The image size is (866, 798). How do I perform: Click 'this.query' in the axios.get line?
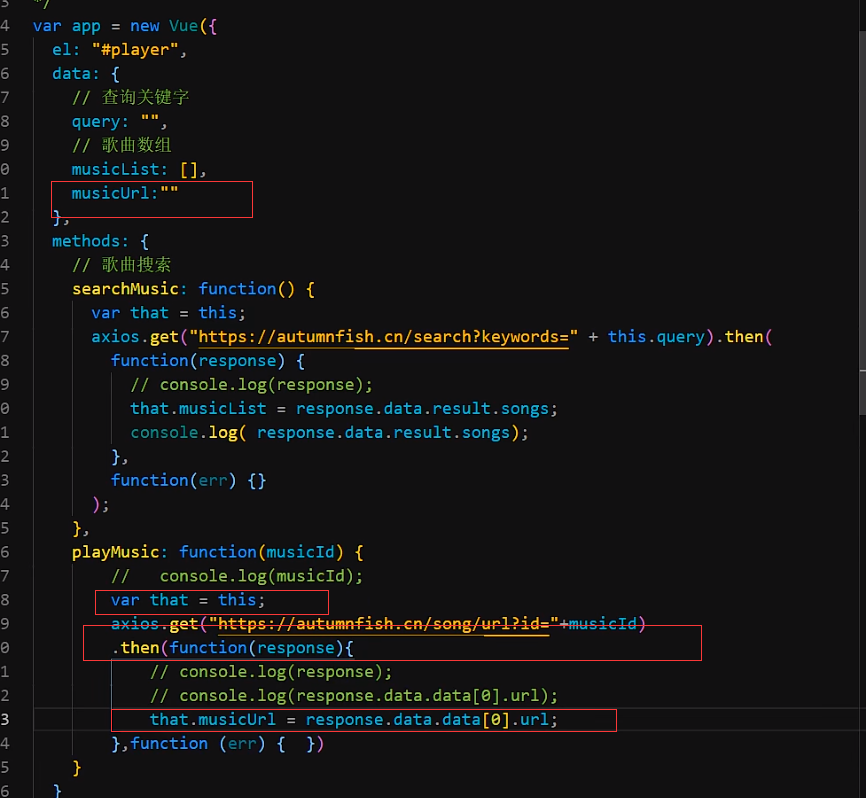click(x=656, y=337)
